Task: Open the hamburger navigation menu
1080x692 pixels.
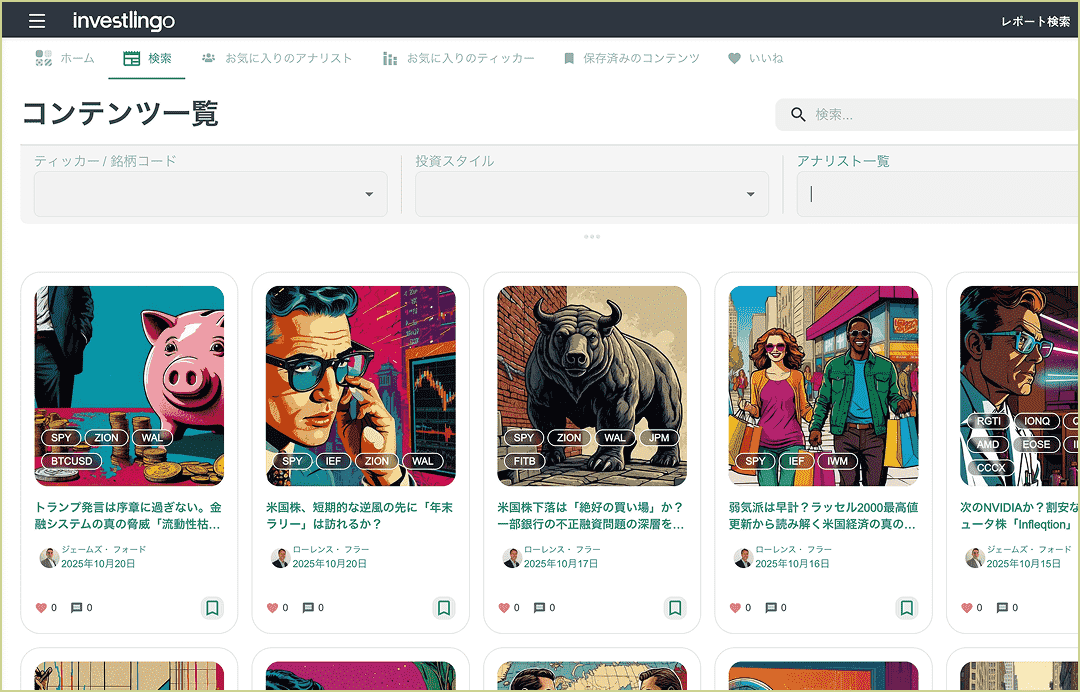Action: 37,21
